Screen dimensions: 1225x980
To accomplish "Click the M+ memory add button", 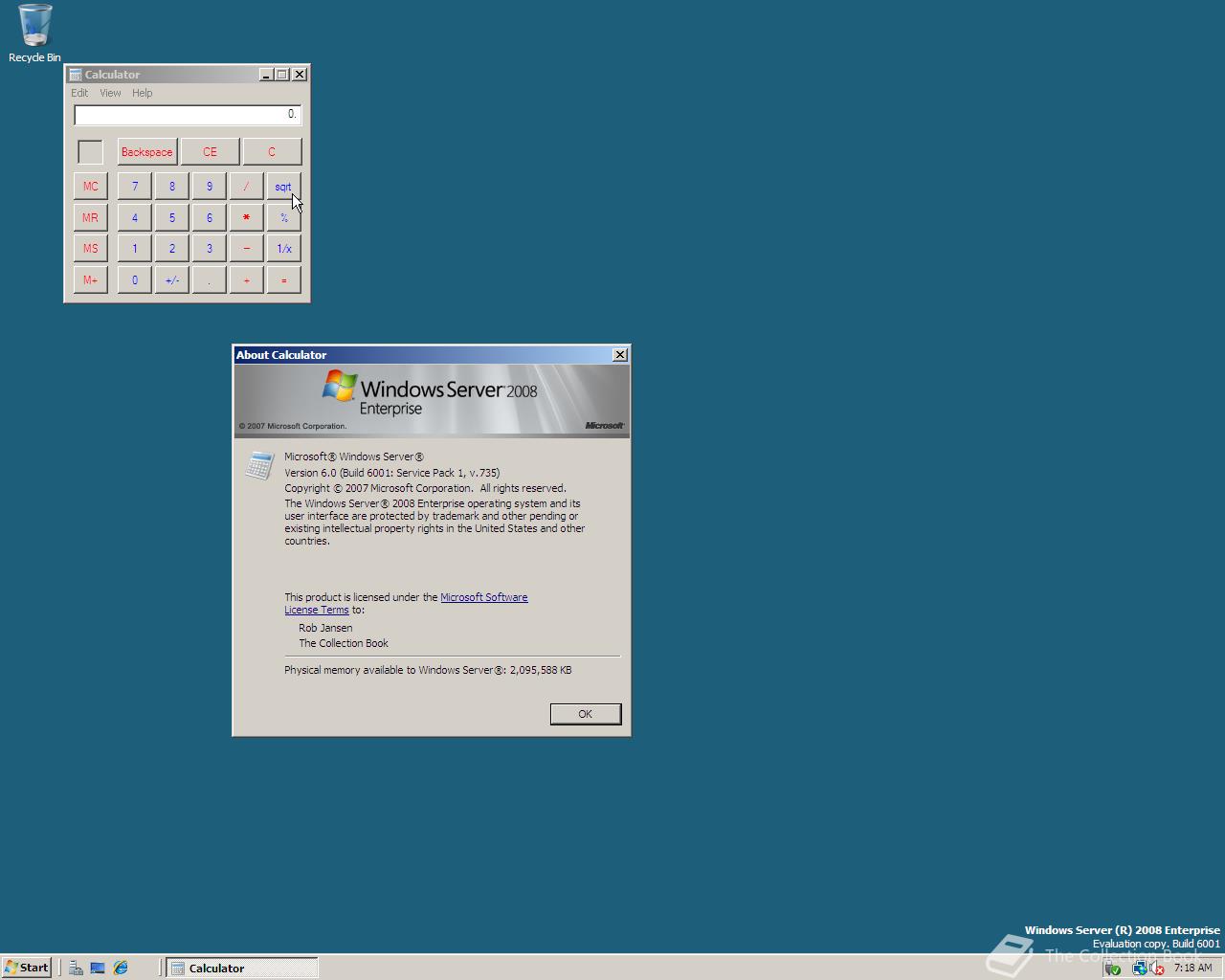I will [x=91, y=280].
